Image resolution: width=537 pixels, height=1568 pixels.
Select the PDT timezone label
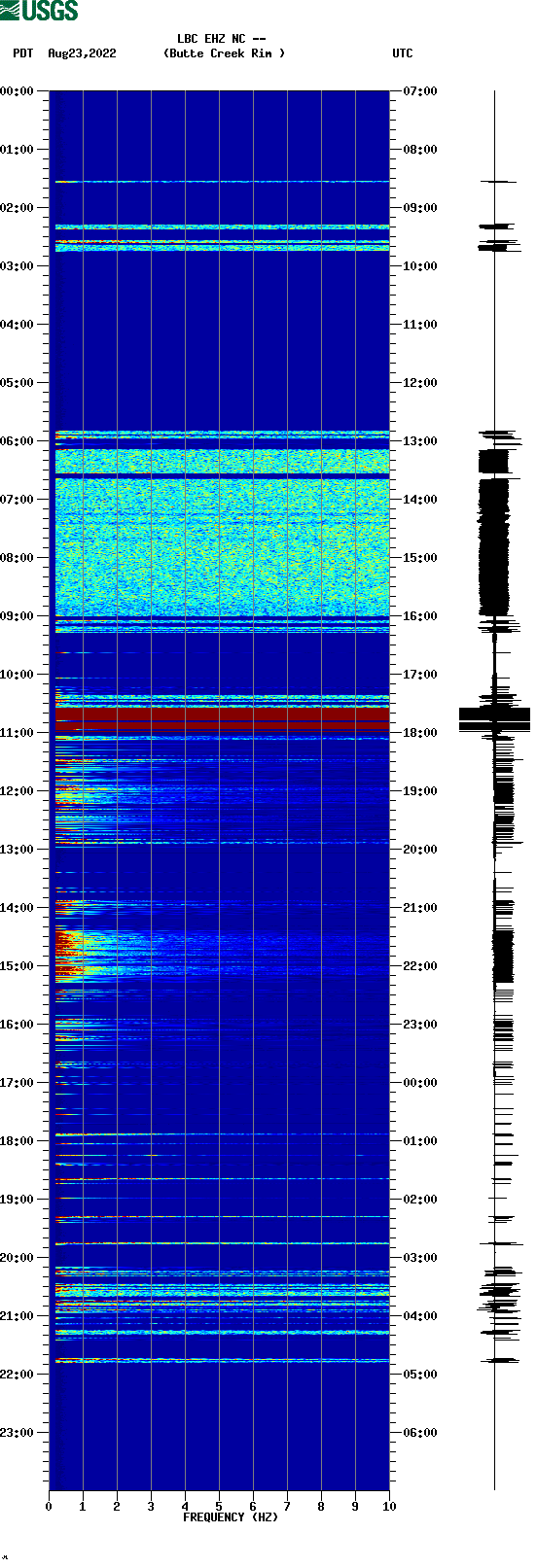click(23, 53)
